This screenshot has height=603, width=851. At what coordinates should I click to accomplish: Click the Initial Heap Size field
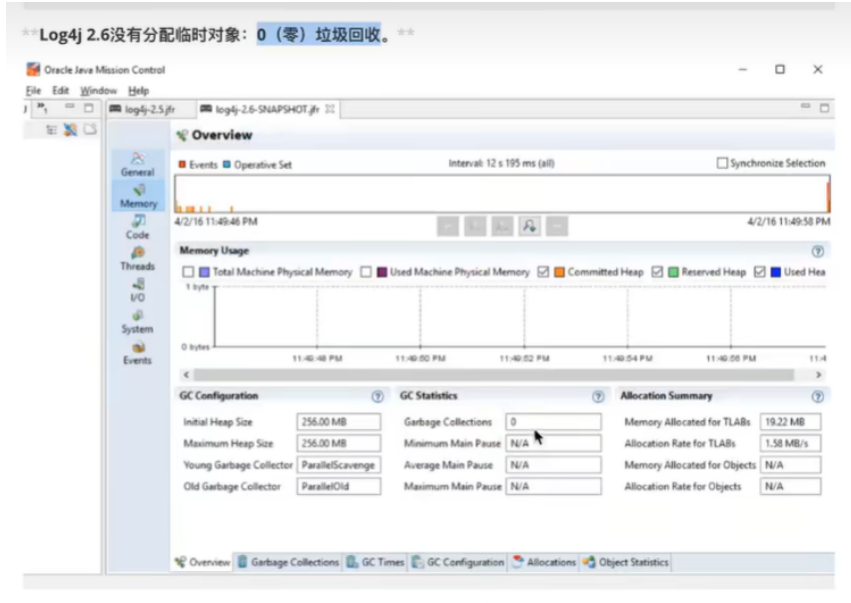tap(339, 422)
